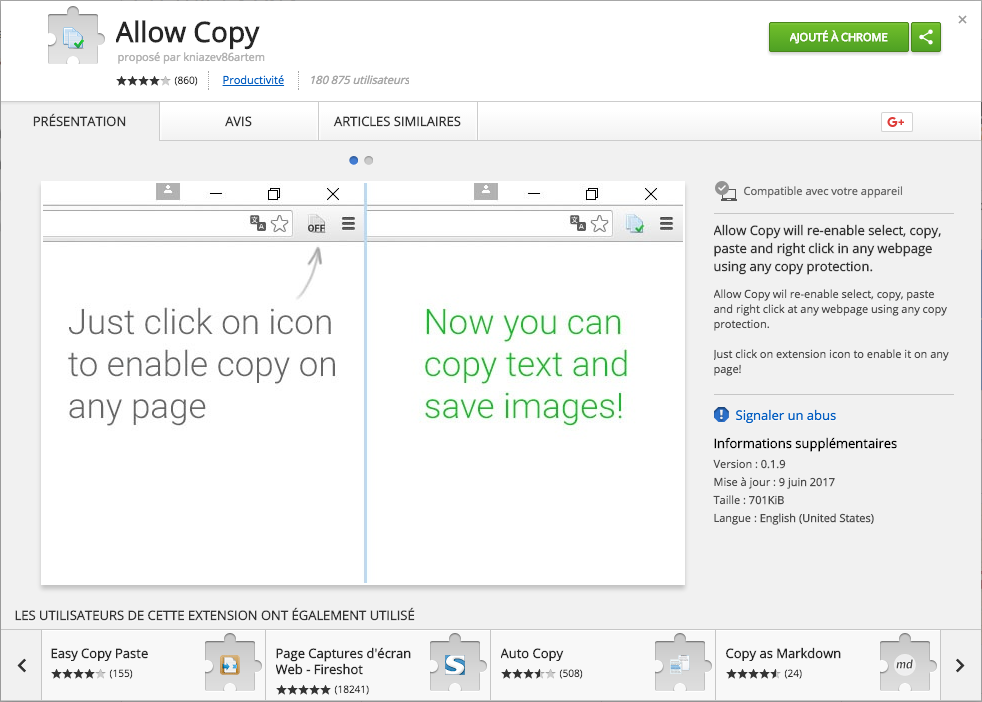Switch to the Présentation tab
Screen dimensions: 982x702
[x=80, y=121]
